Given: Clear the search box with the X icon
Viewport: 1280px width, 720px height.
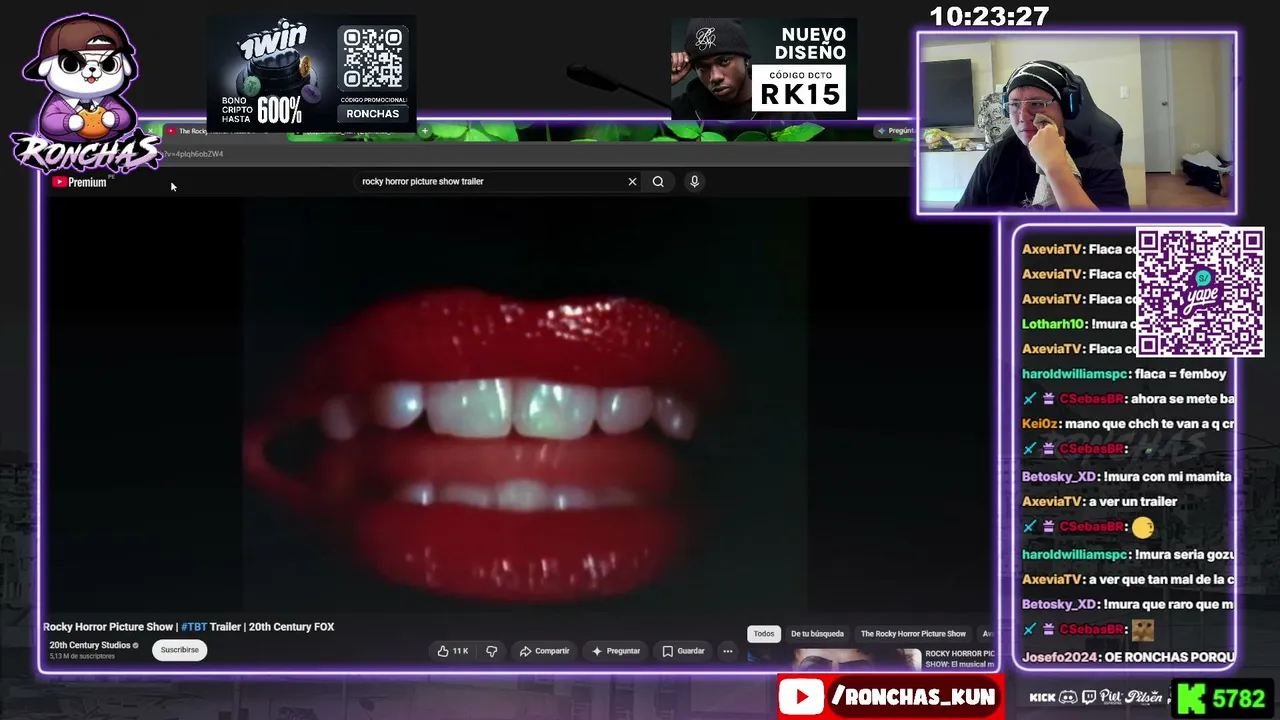Looking at the screenshot, I should coord(632,181).
